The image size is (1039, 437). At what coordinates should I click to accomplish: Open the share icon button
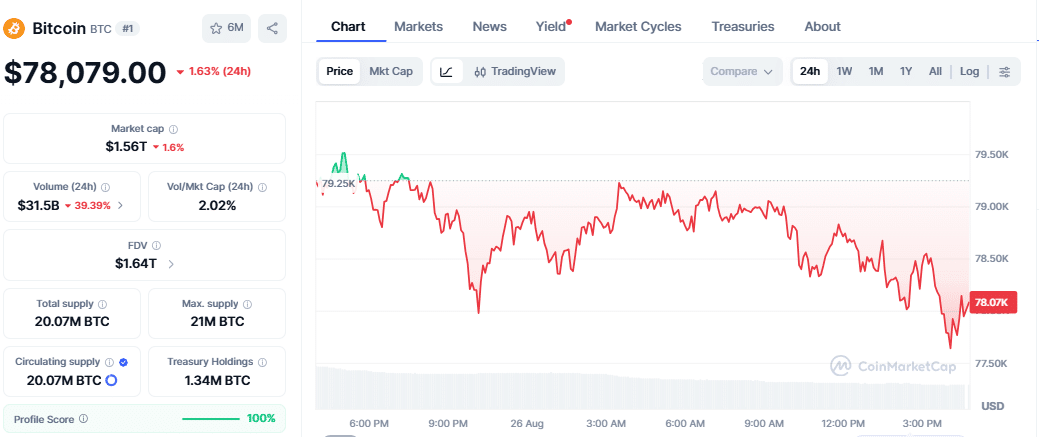tap(272, 29)
